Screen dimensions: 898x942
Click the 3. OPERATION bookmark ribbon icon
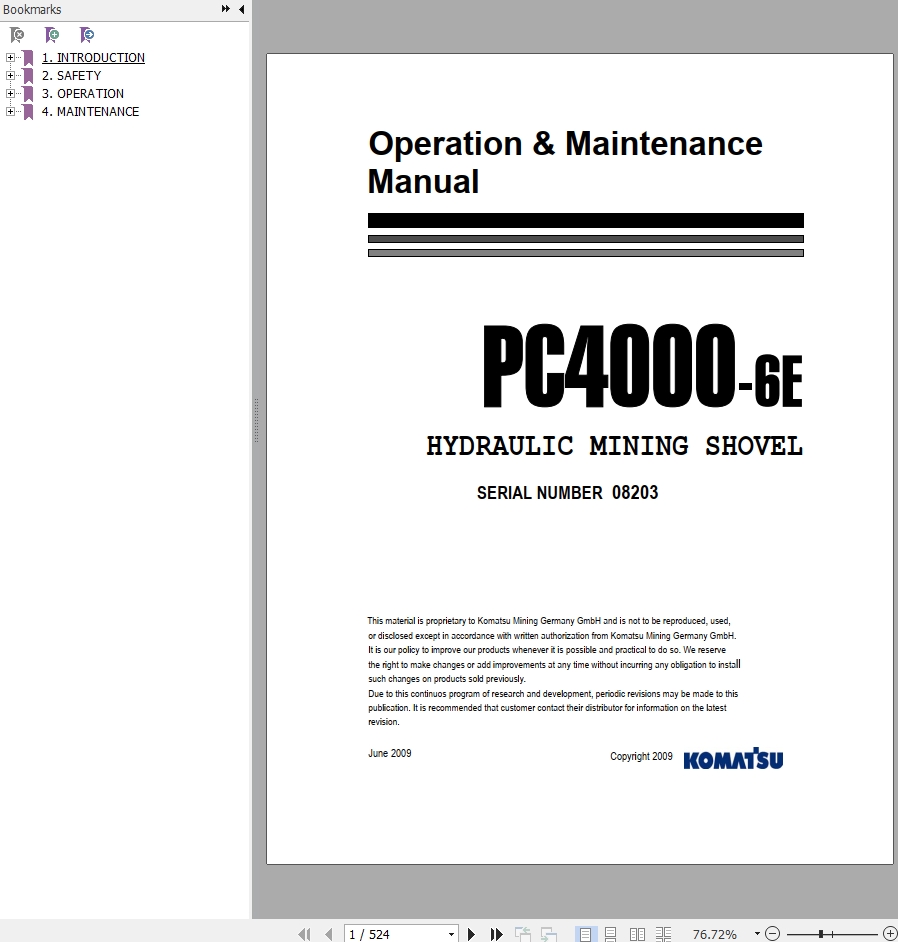(x=28, y=94)
